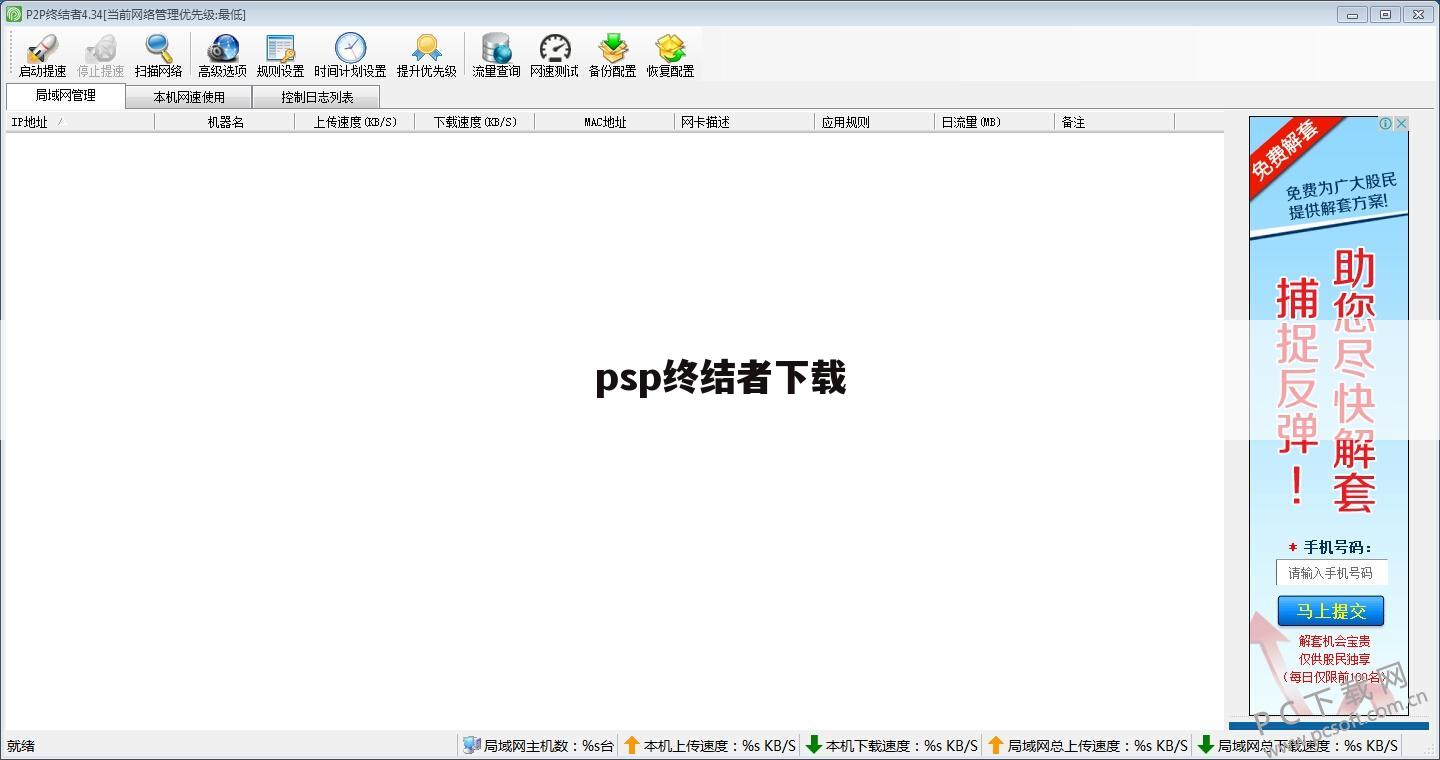Switch to 本机网速使用 tab
Image resolution: width=1440 pixels, height=760 pixels.
point(189,97)
